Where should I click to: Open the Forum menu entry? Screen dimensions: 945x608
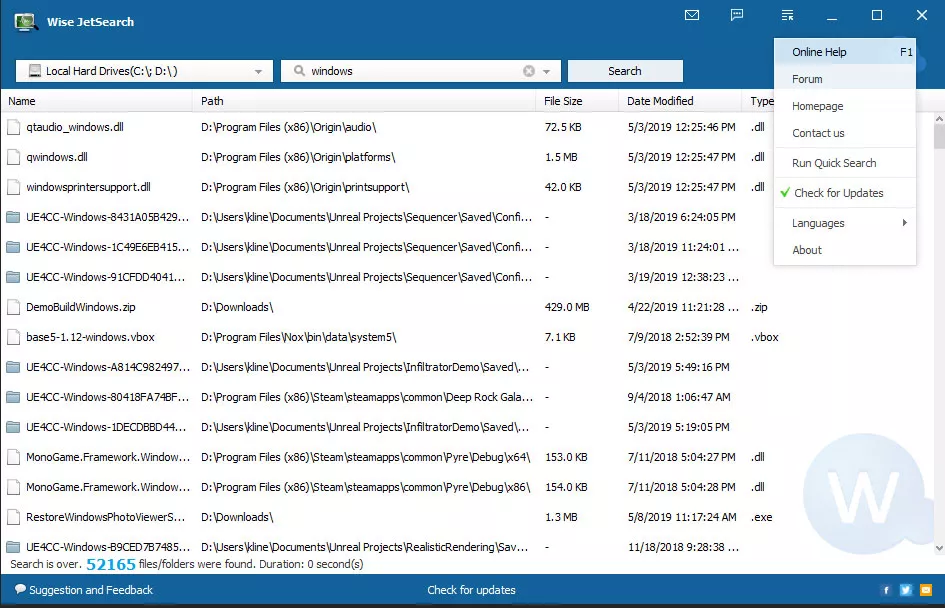845,79
